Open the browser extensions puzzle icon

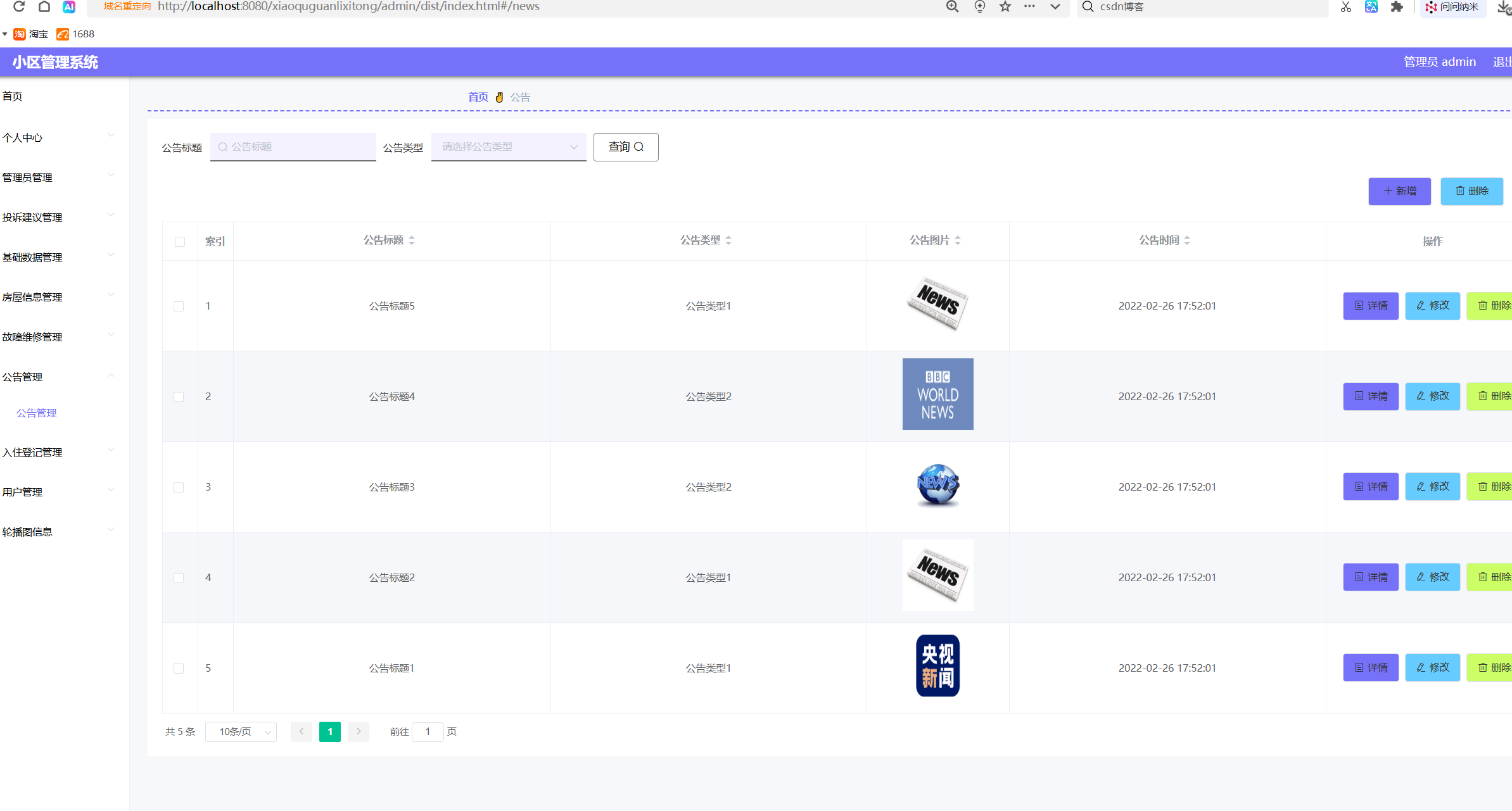[1397, 6]
